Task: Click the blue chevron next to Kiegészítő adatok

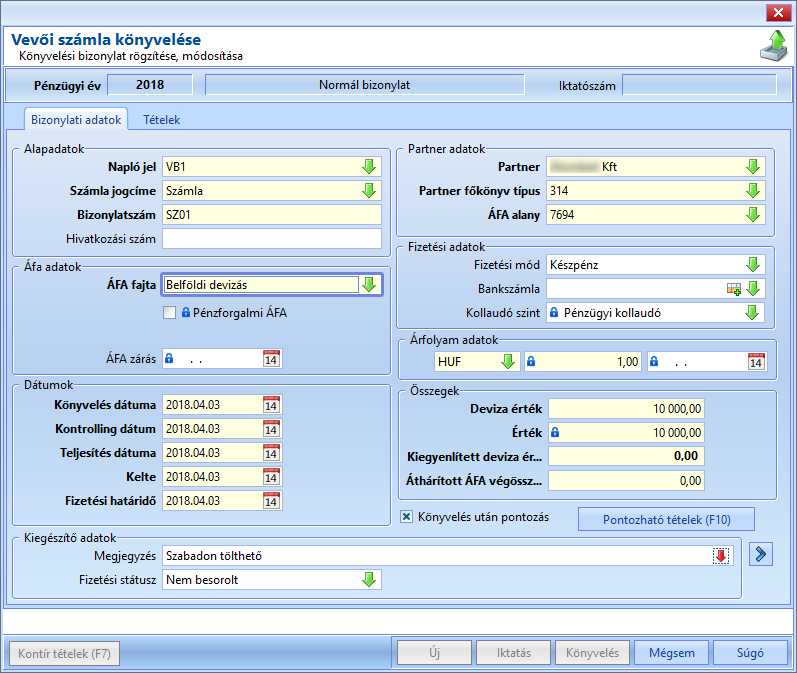Action: (761, 554)
